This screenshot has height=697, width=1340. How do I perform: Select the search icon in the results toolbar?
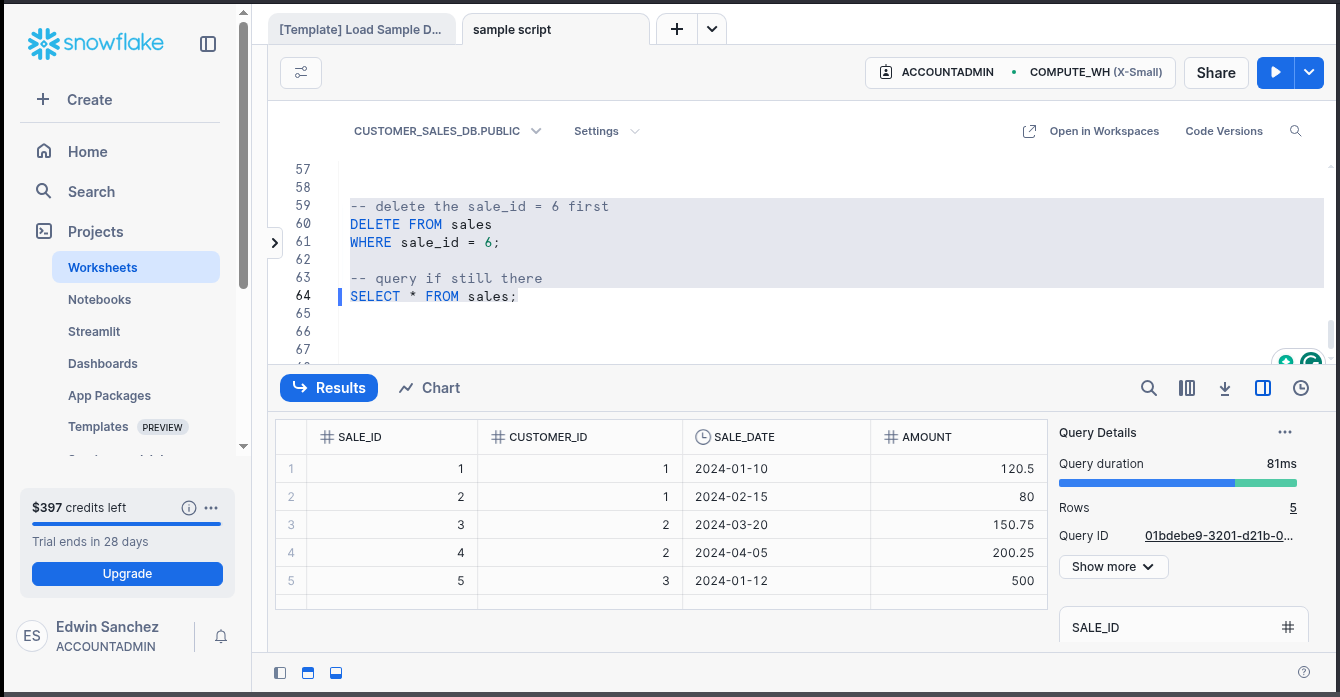[x=1148, y=387]
